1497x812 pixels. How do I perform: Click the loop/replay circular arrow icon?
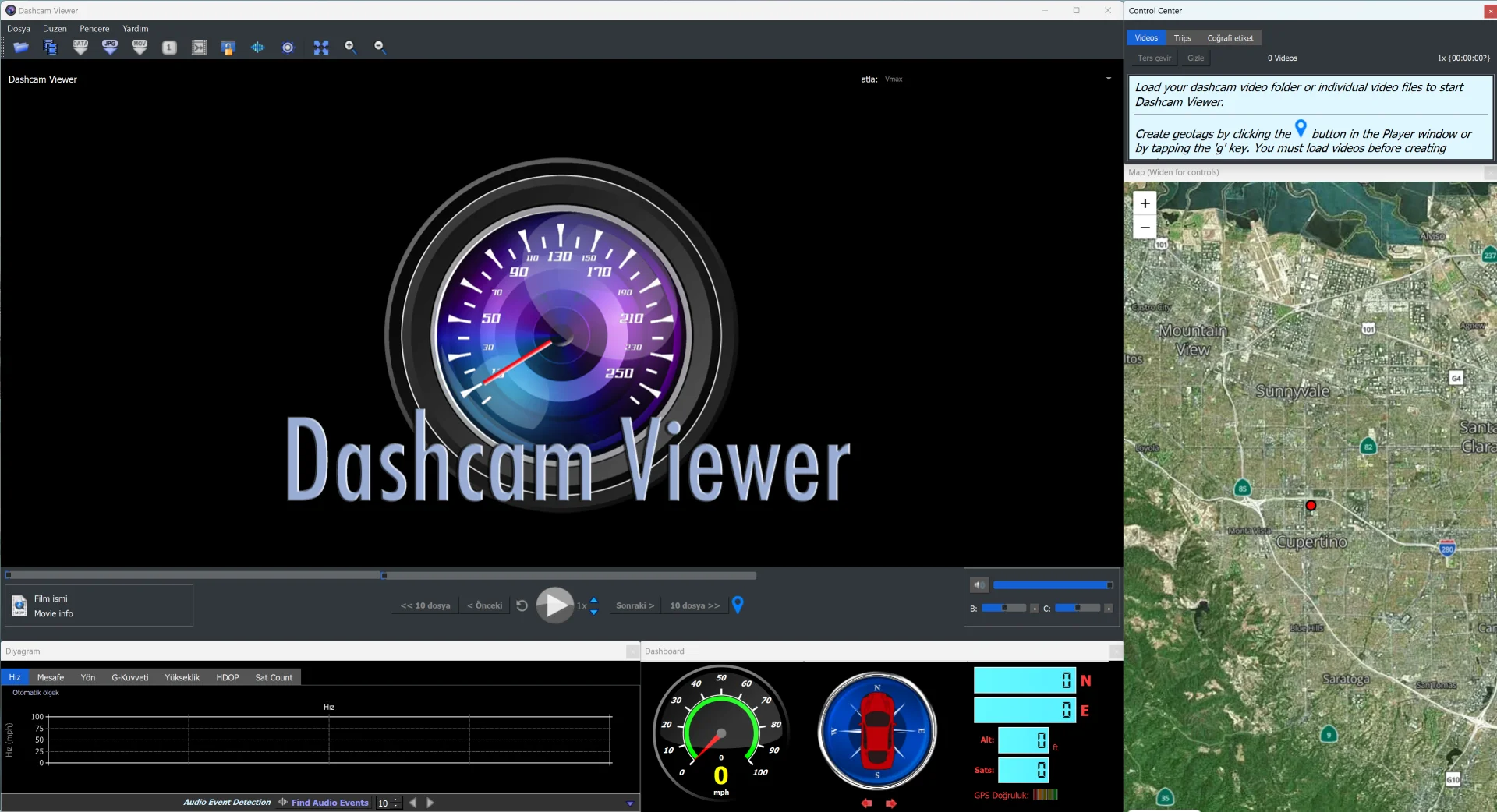click(x=522, y=605)
